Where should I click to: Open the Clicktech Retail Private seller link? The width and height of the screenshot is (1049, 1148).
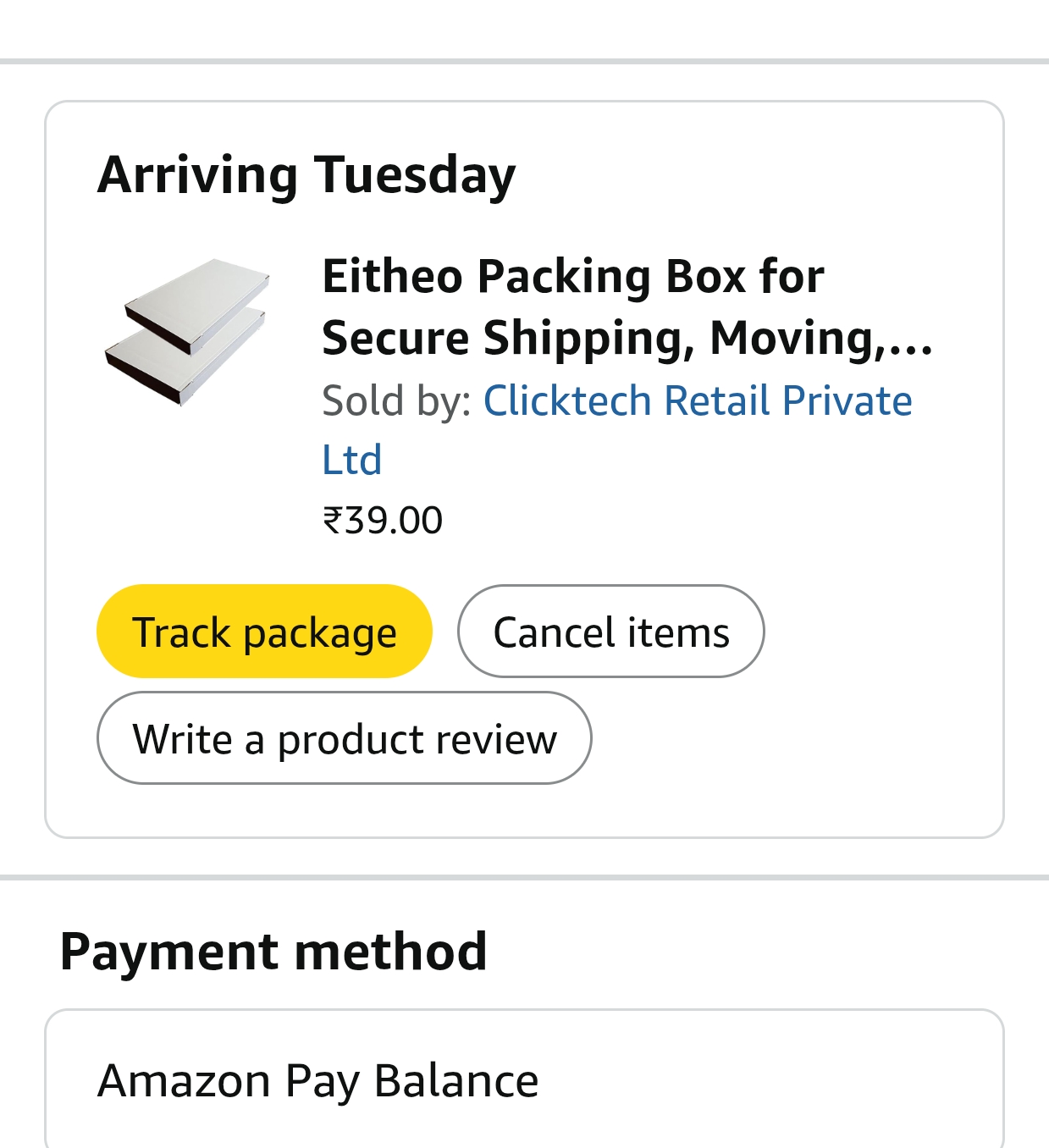697,400
